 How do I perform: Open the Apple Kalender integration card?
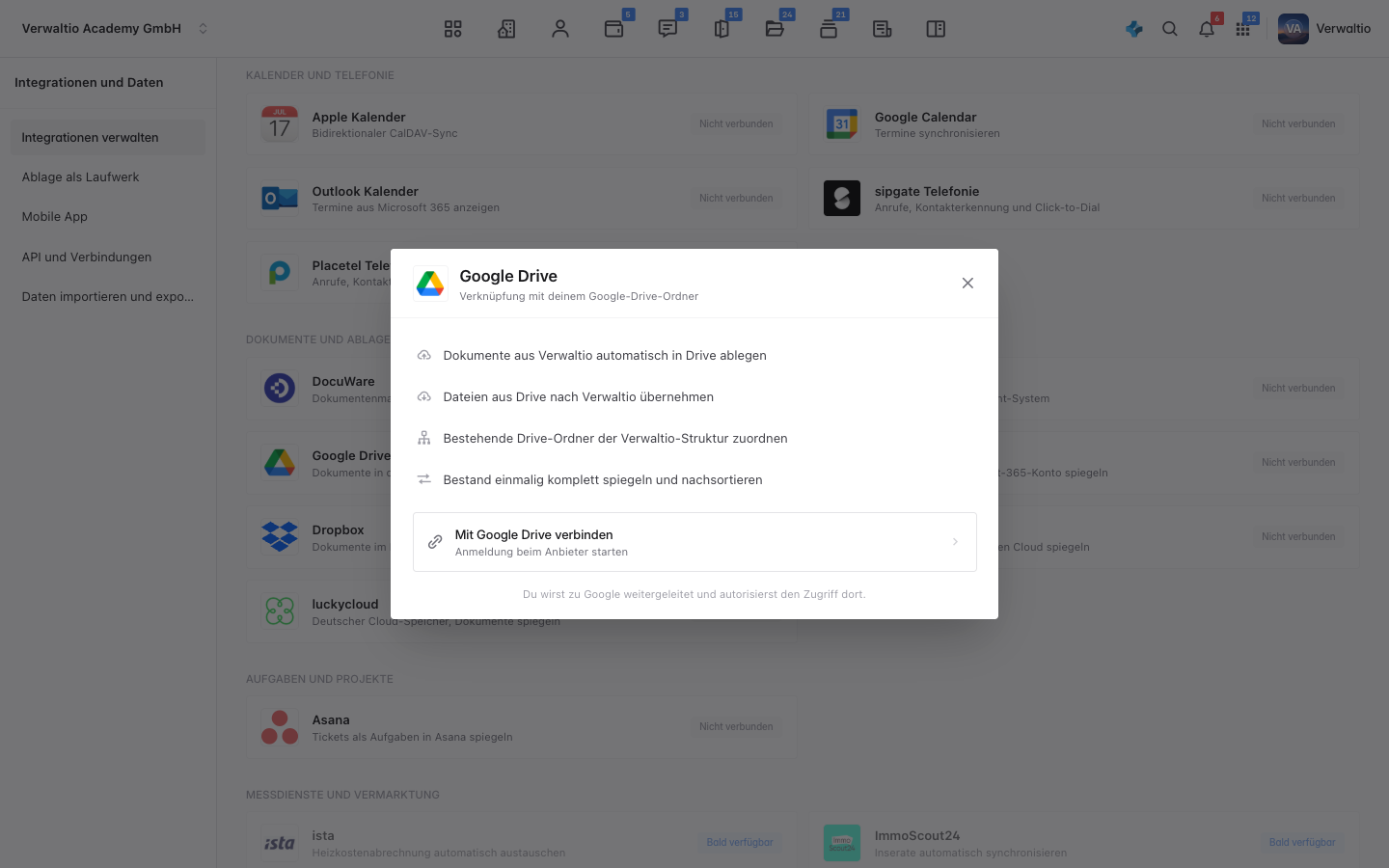[x=521, y=124]
